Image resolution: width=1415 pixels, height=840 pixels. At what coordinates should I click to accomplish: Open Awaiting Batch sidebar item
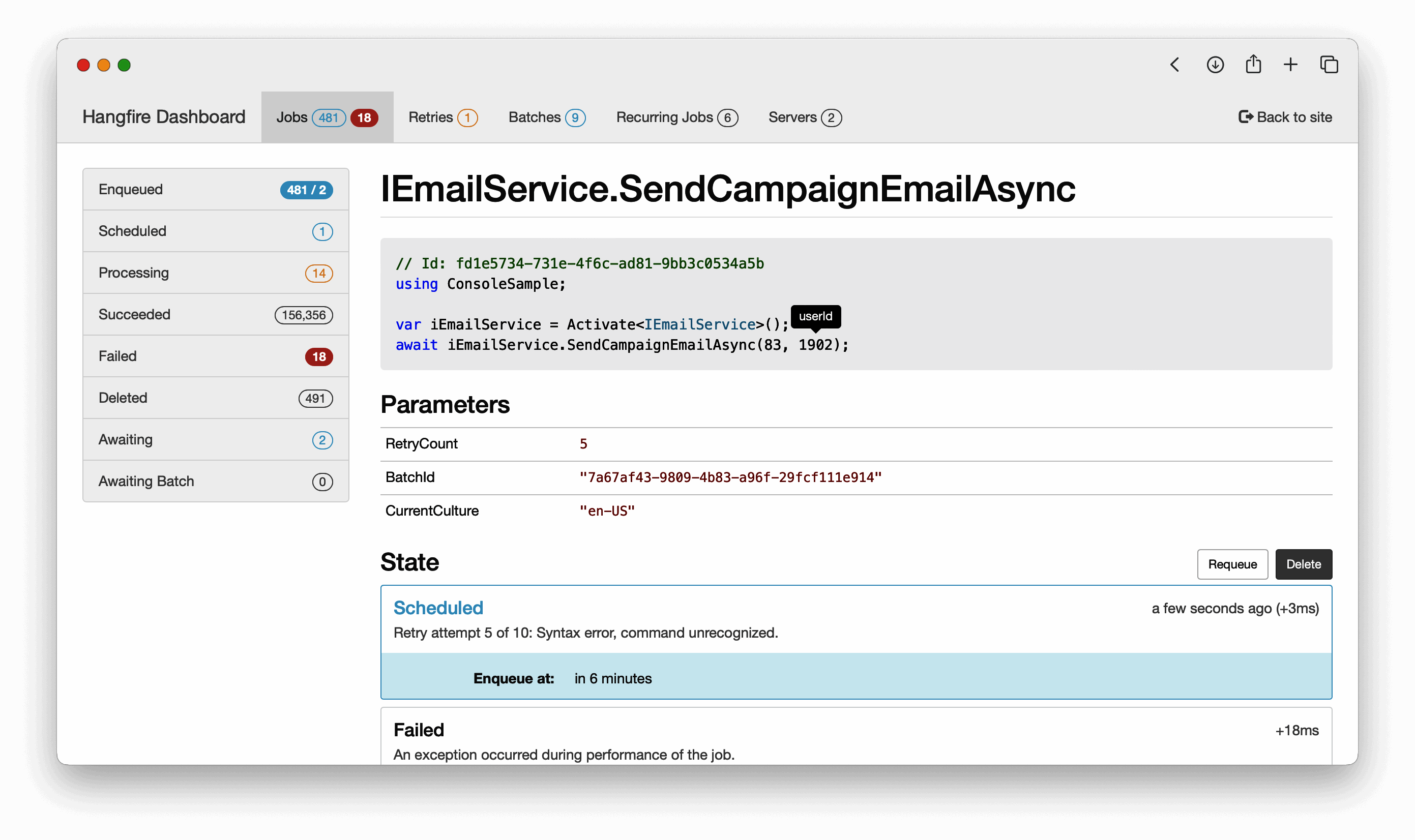[215, 481]
